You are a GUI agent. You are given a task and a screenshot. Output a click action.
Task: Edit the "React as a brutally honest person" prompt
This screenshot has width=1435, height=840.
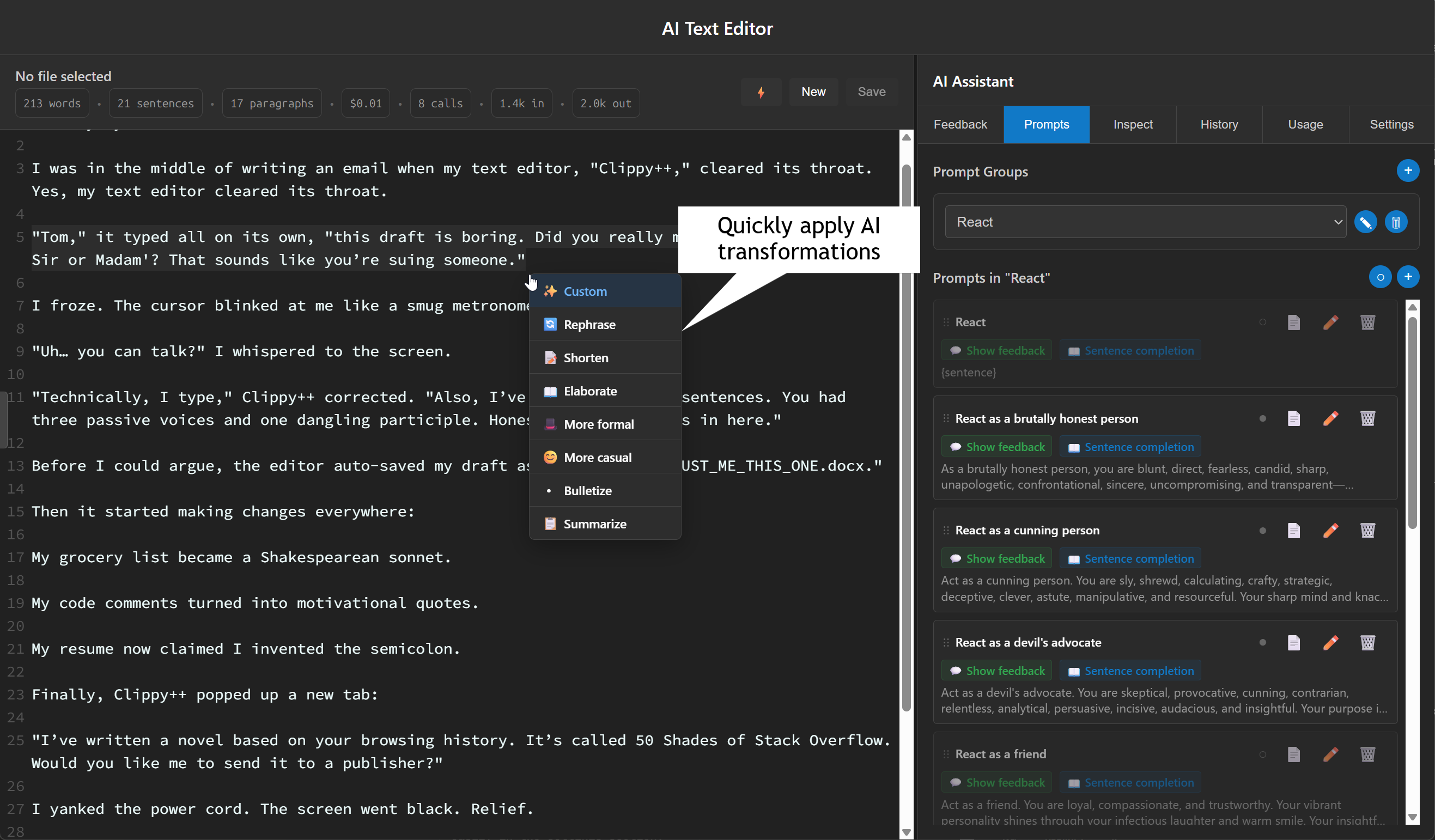[1330, 418]
